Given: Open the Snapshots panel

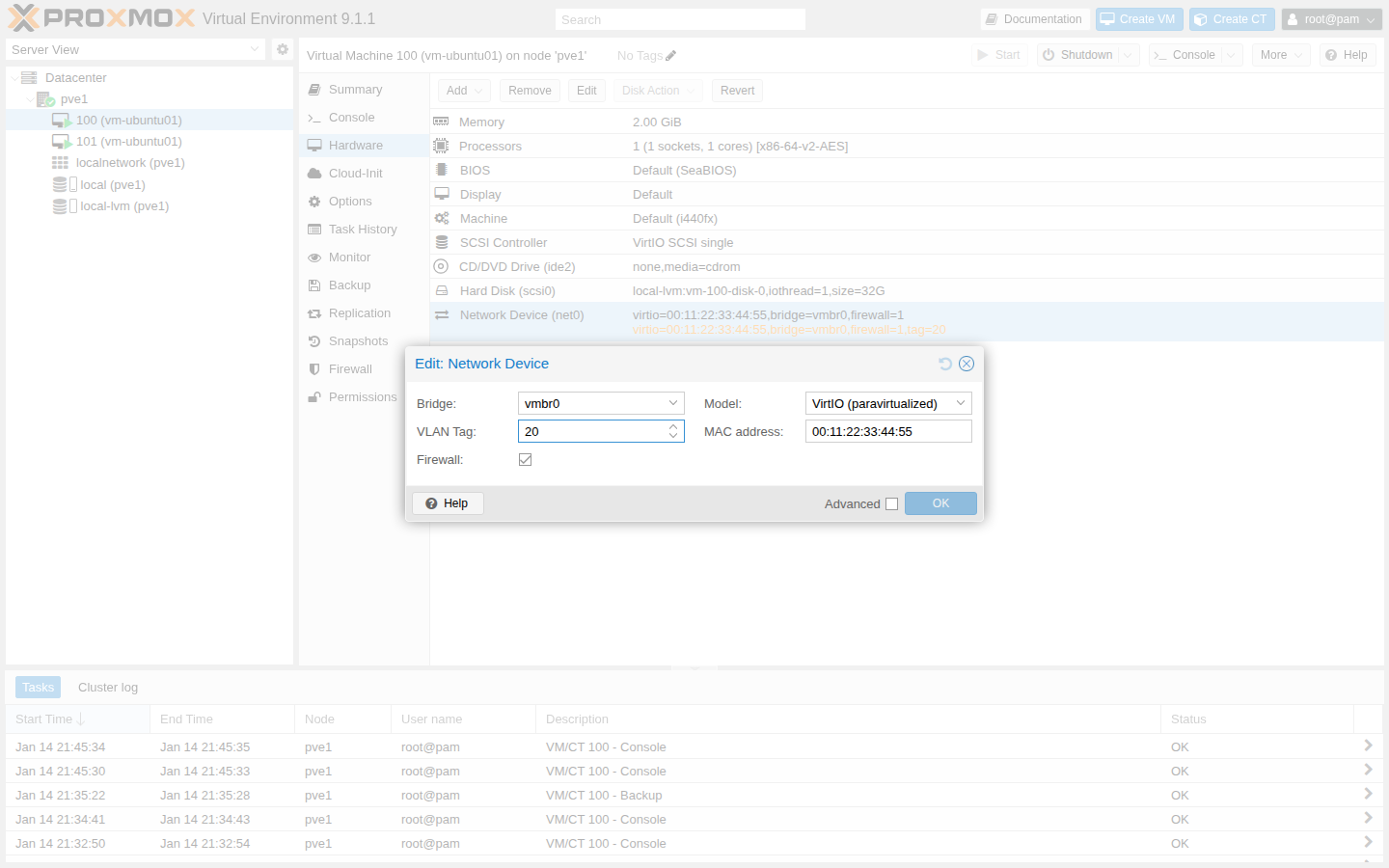Looking at the screenshot, I should coord(355,340).
